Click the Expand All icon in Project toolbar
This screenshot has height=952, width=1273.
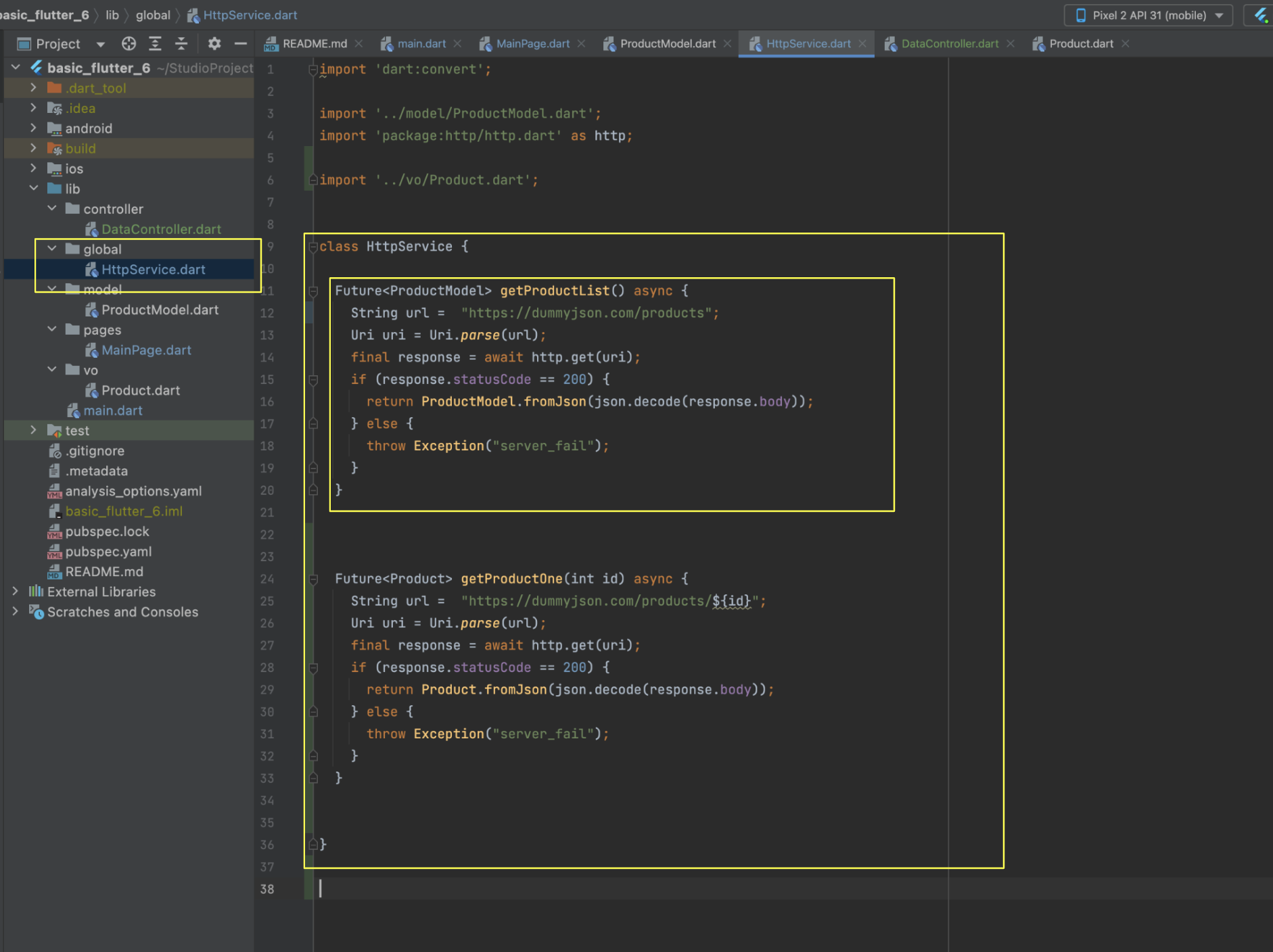tap(155, 44)
